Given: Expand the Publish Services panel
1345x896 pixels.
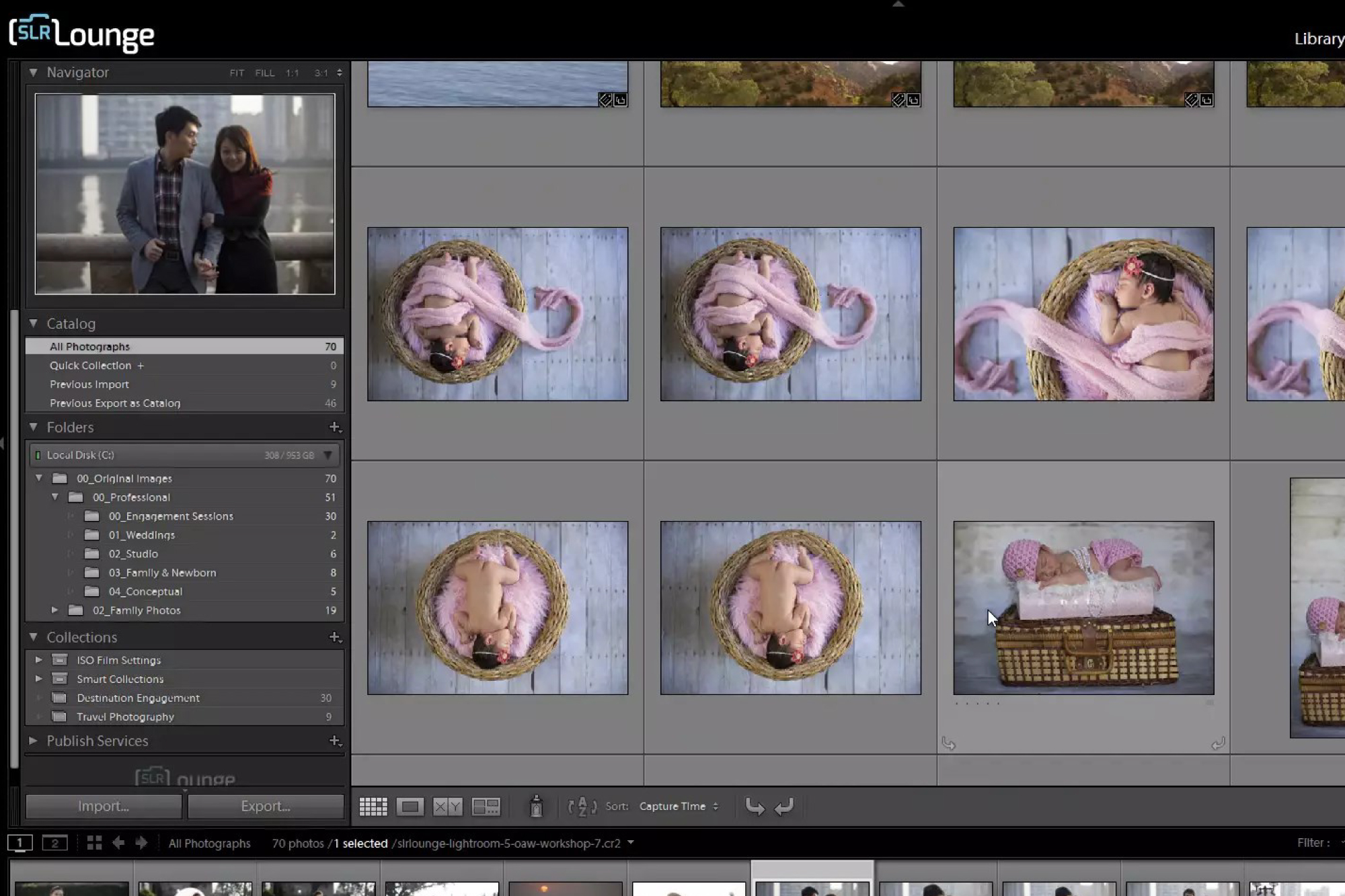Looking at the screenshot, I should [x=33, y=741].
